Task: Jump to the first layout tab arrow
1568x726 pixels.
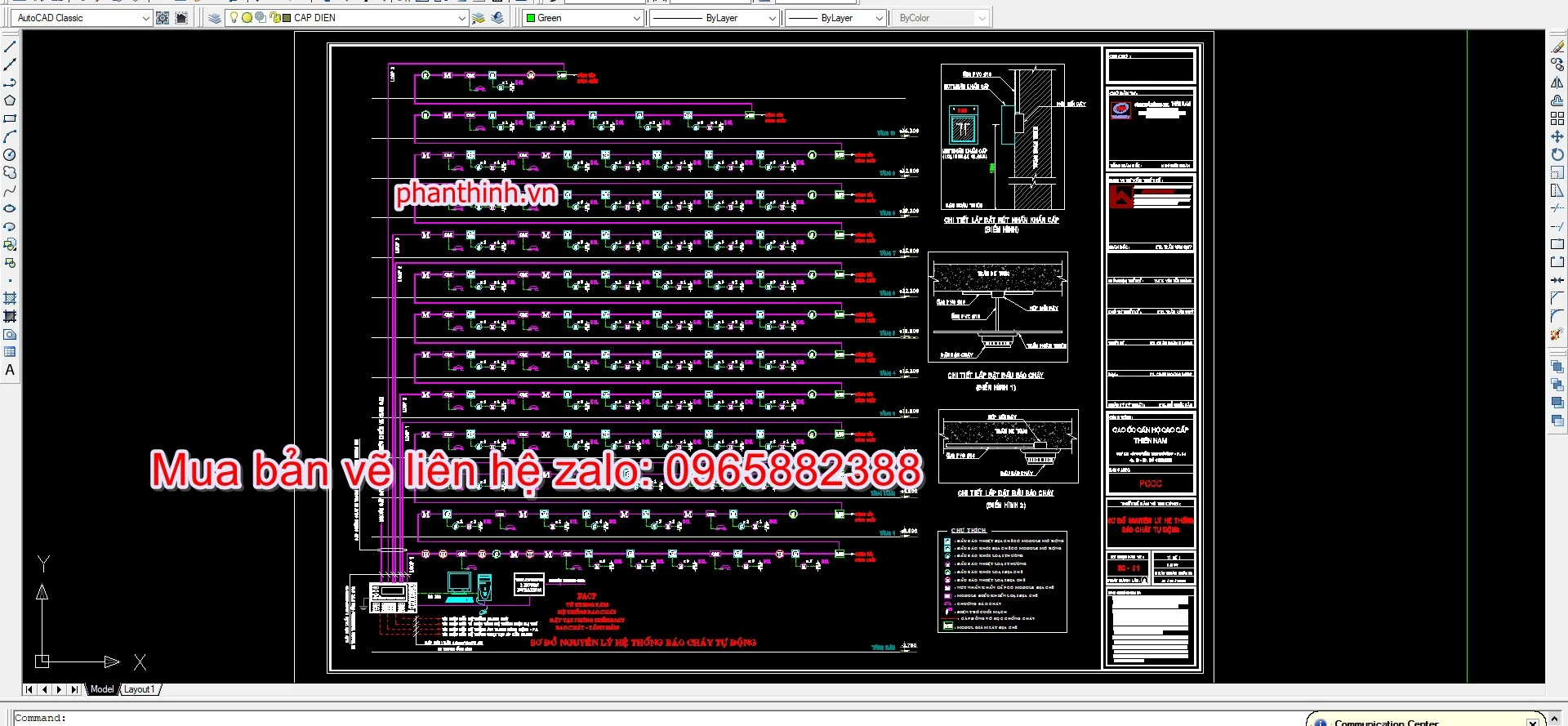Action: pos(29,689)
